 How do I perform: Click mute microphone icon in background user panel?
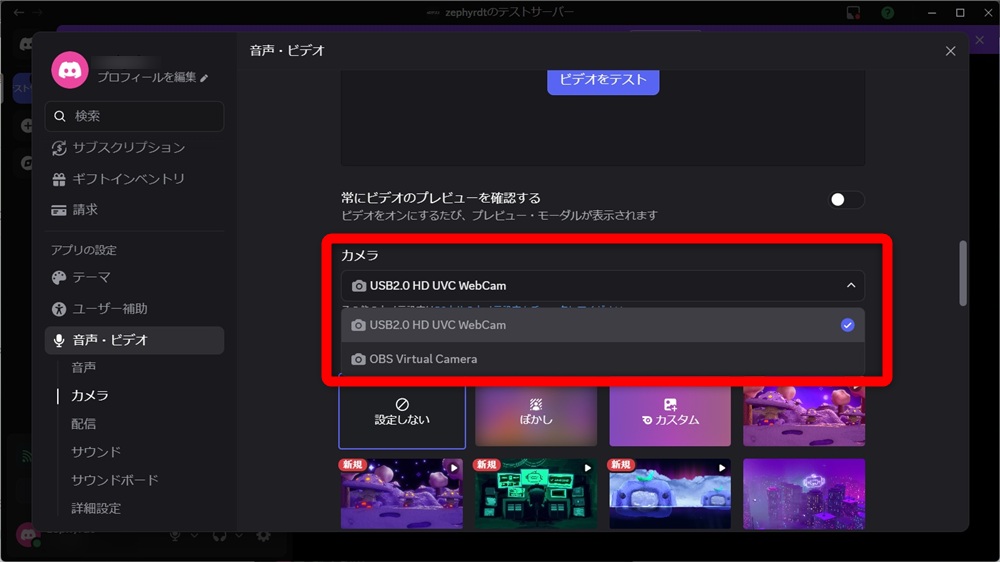(x=174, y=535)
